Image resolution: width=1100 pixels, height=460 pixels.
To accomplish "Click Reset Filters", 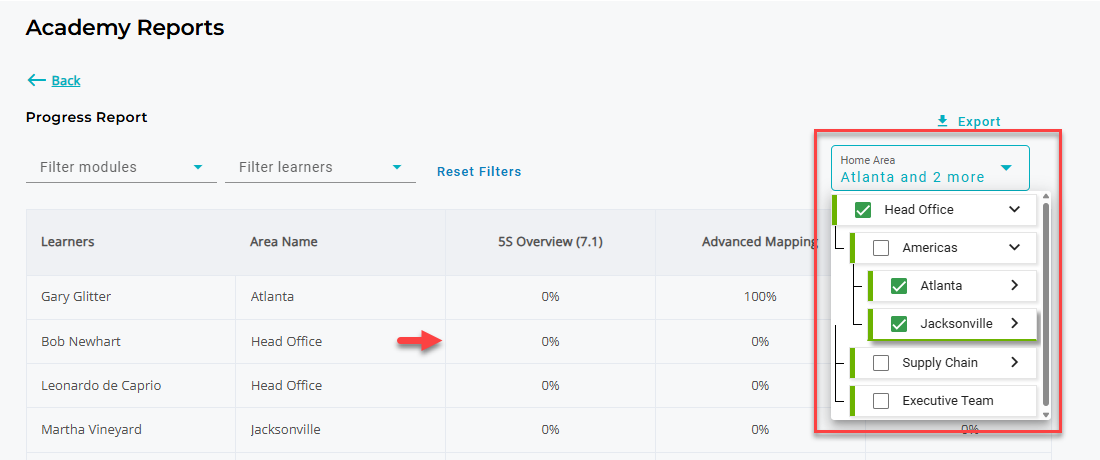I will click(x=479, y=171).
